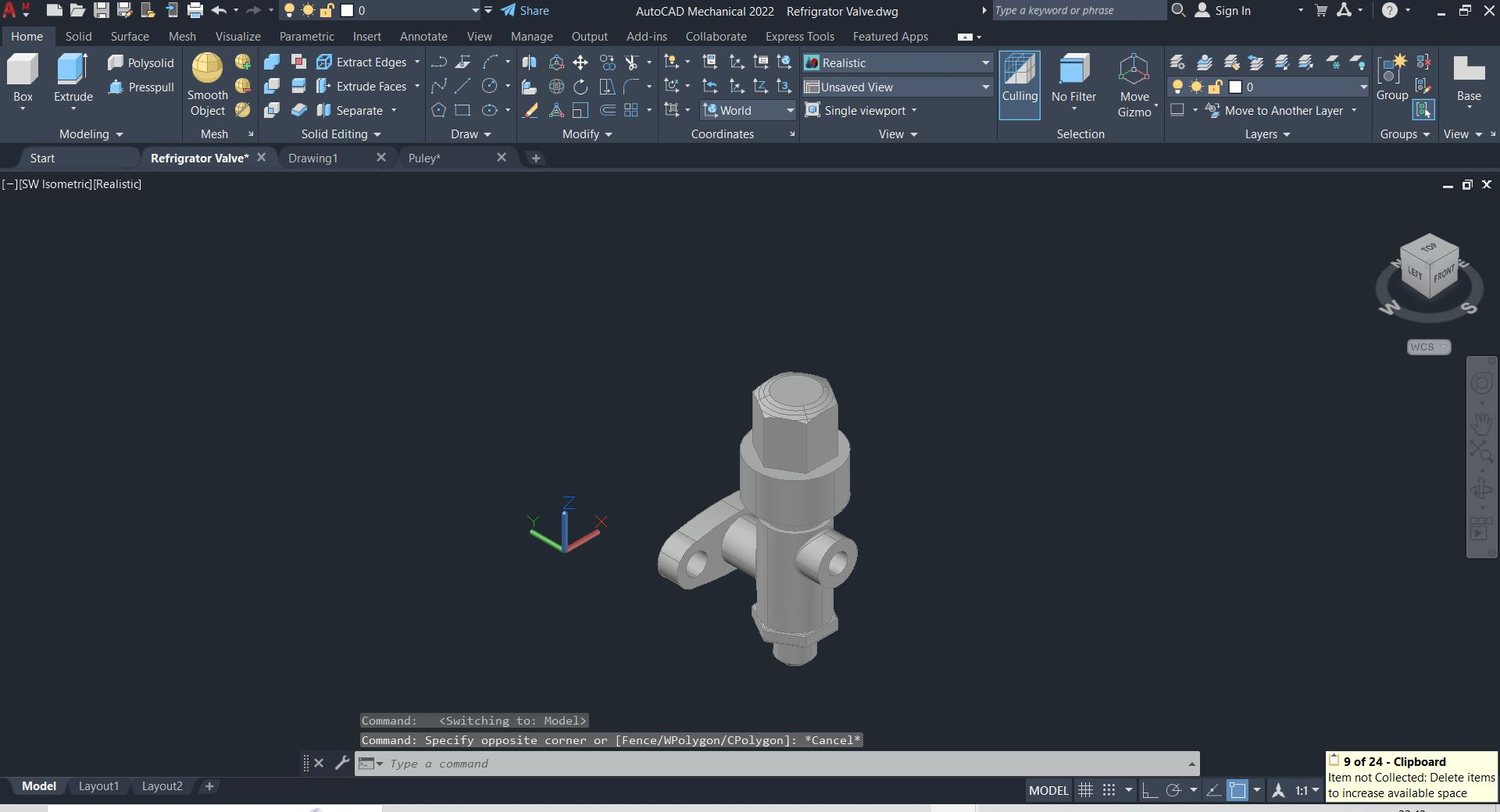Switch to the Visualize ribbon tab
The height and width of the screenshot is (812, 1500).
[237, 37]
